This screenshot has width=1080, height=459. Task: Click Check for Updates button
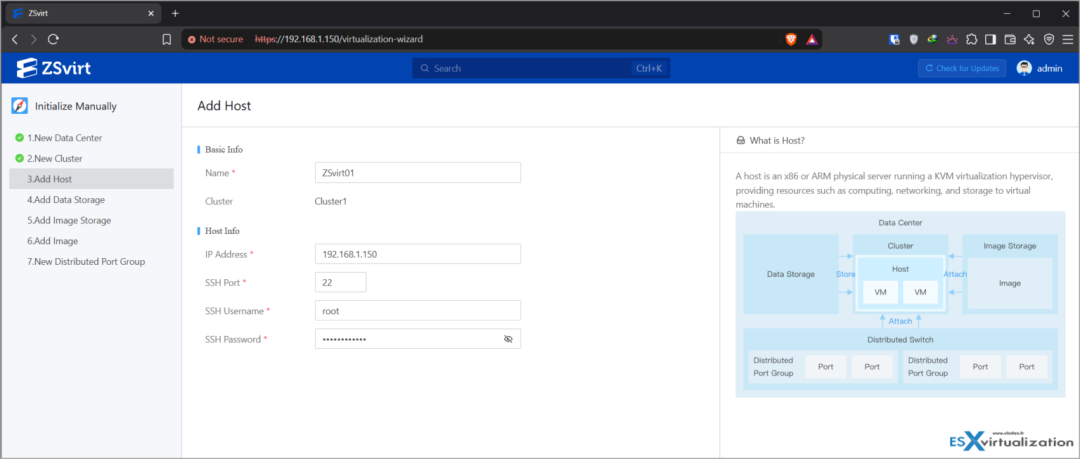[x=962, y=68]
